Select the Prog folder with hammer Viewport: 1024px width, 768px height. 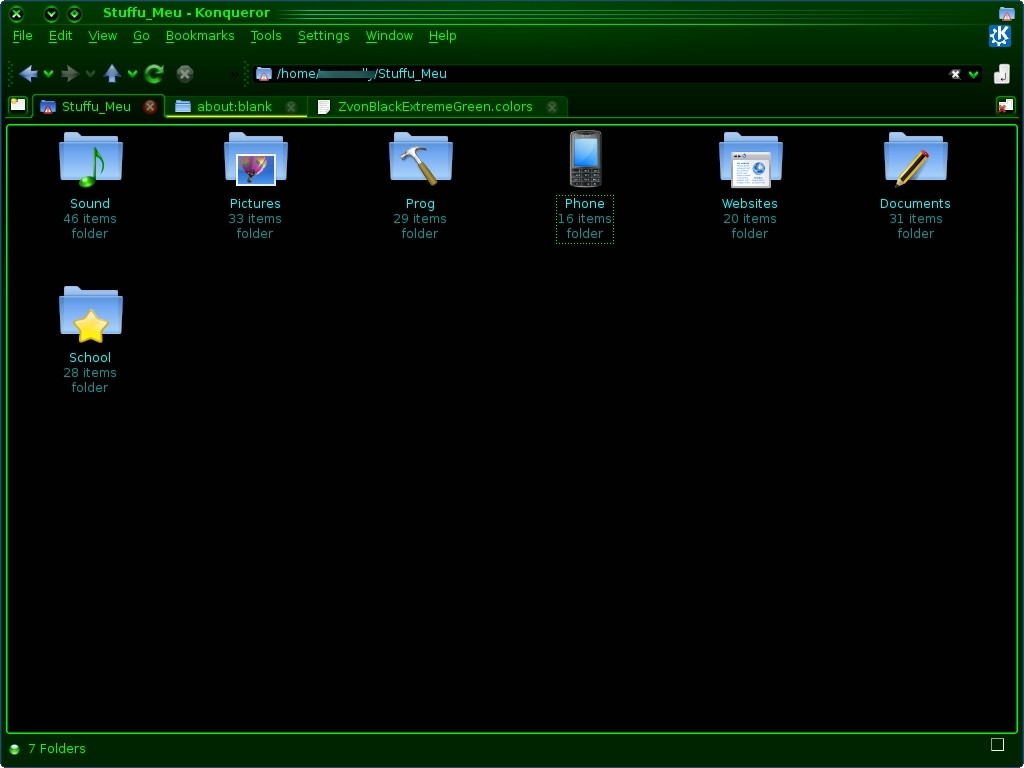pyautogui.click(x=421, y=159)
